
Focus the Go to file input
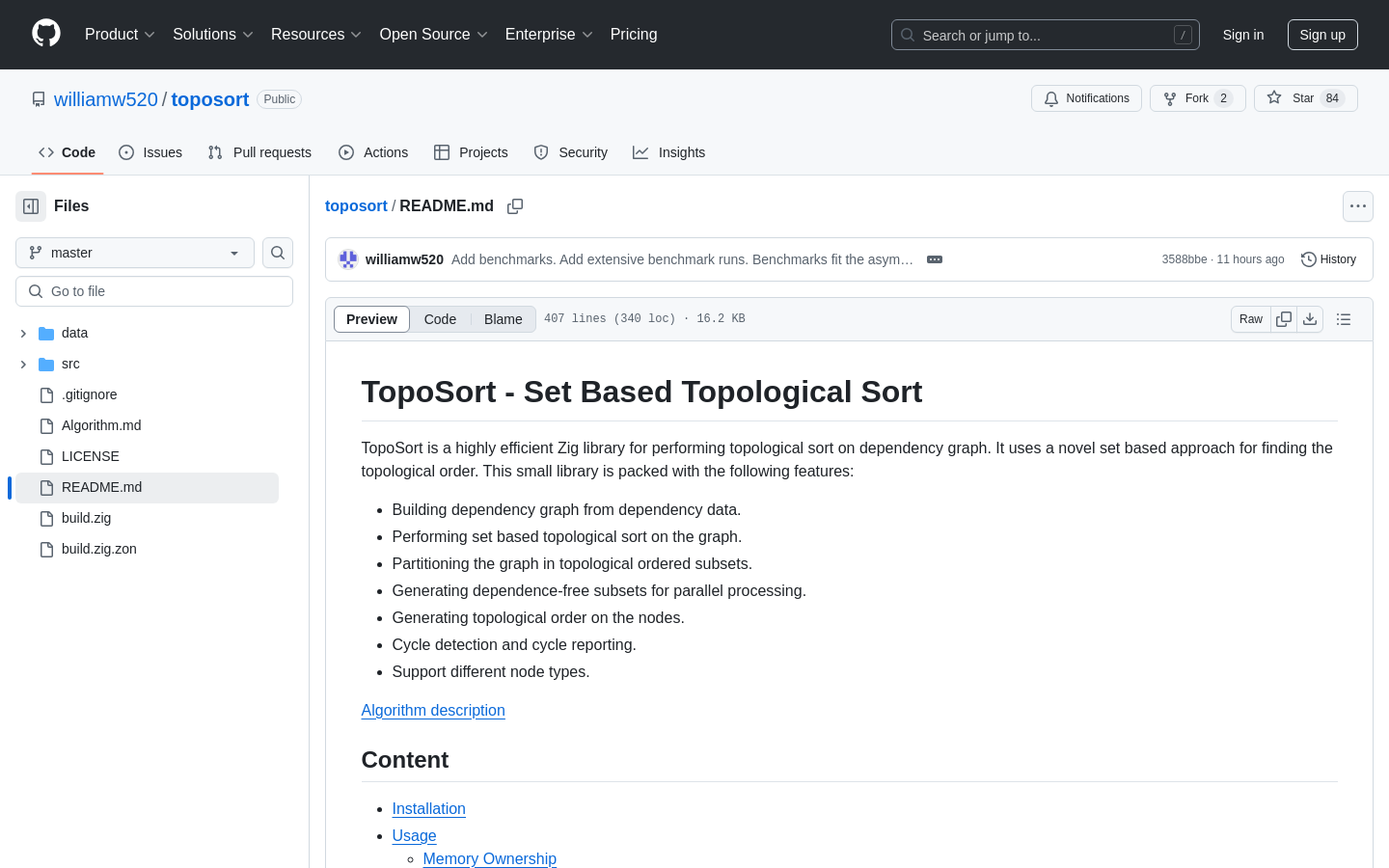(x=154, y=291)
